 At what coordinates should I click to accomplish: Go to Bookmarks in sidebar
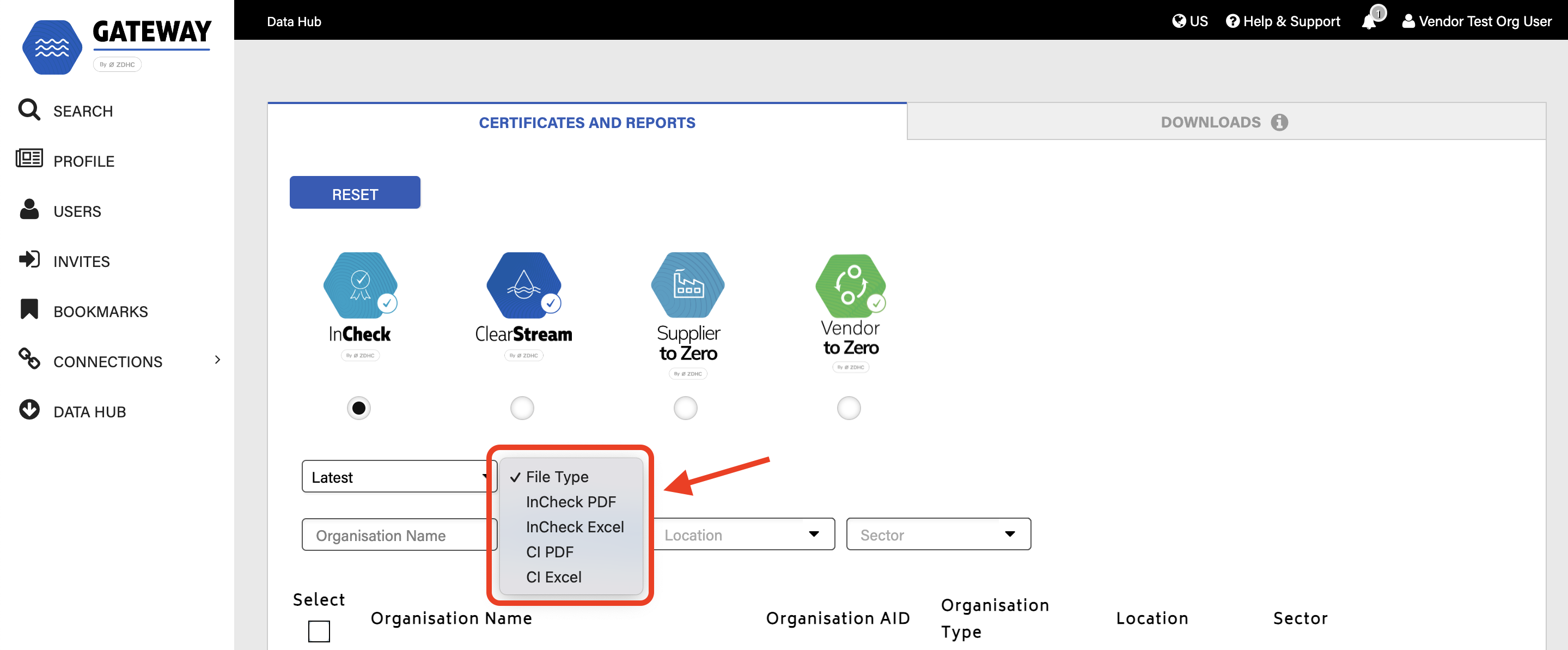[100, 311]
